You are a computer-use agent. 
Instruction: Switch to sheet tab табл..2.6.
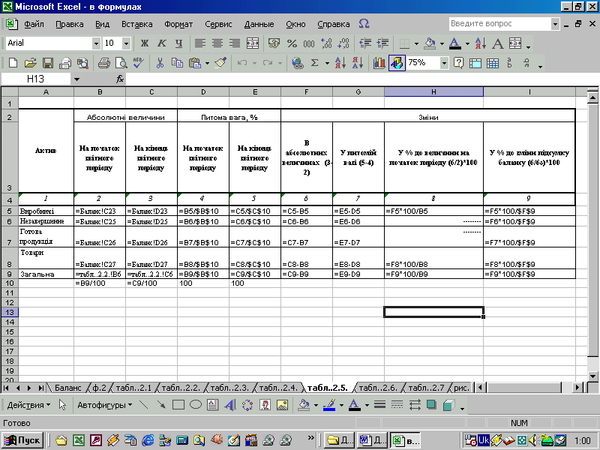(378, 388)
